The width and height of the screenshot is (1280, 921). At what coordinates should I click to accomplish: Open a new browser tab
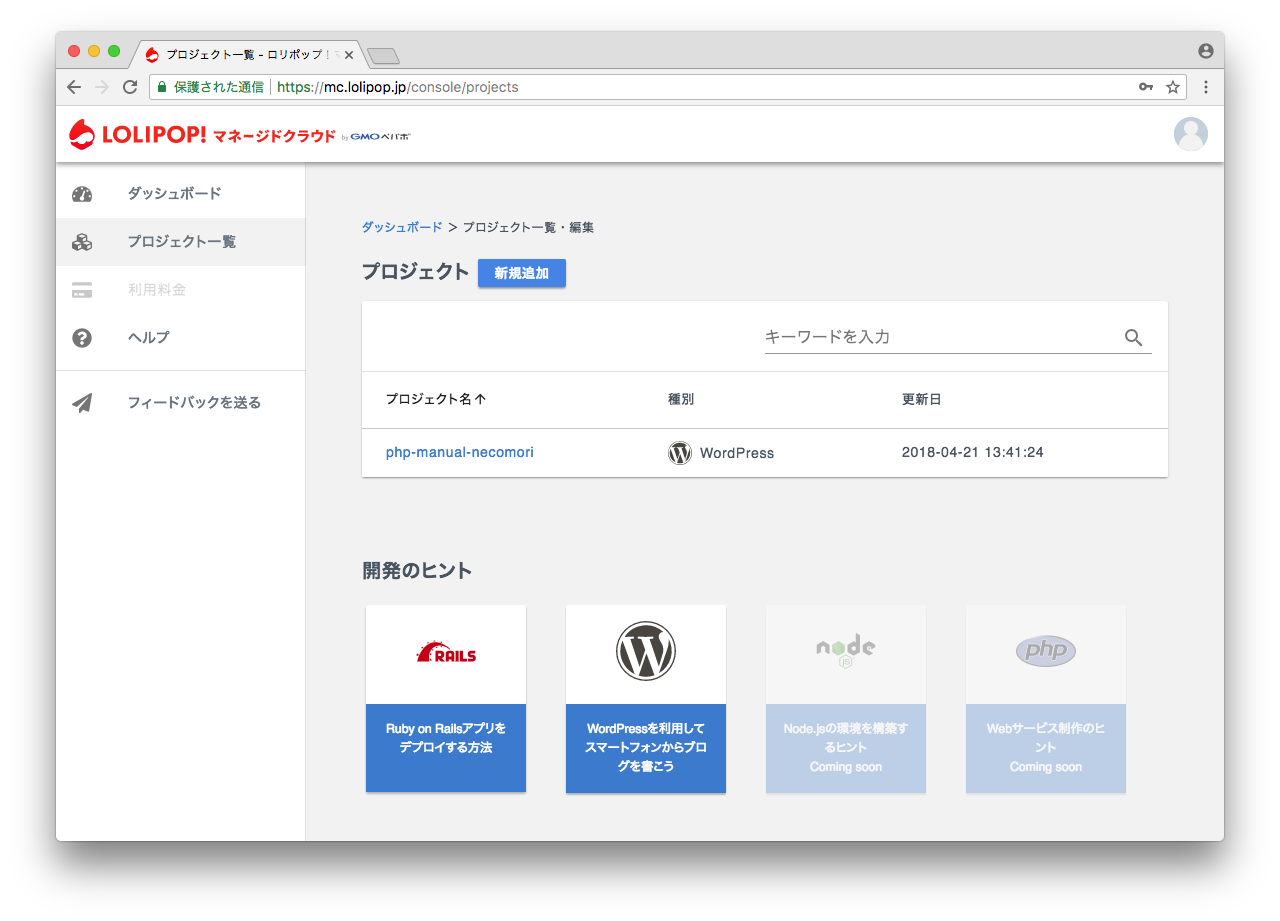coord(383,55)
